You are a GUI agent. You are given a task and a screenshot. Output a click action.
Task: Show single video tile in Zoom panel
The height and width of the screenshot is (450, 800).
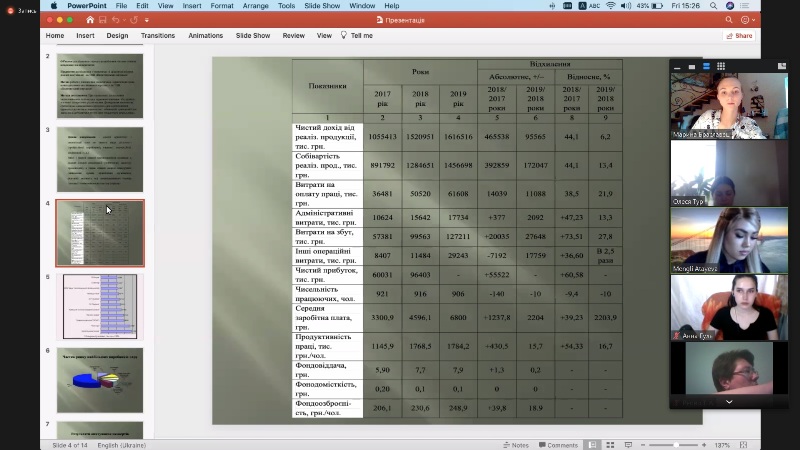(x=692, y=67)
